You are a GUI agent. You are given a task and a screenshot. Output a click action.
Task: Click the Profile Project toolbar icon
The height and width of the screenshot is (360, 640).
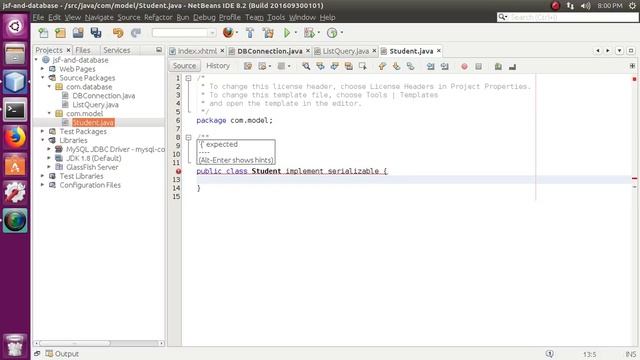click(332, 33)
